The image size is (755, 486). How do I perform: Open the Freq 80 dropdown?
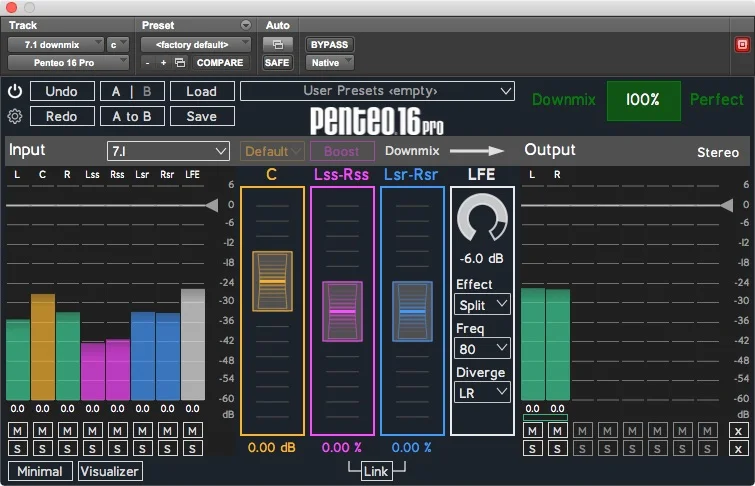pyautogui.click(x=482, y=348)
